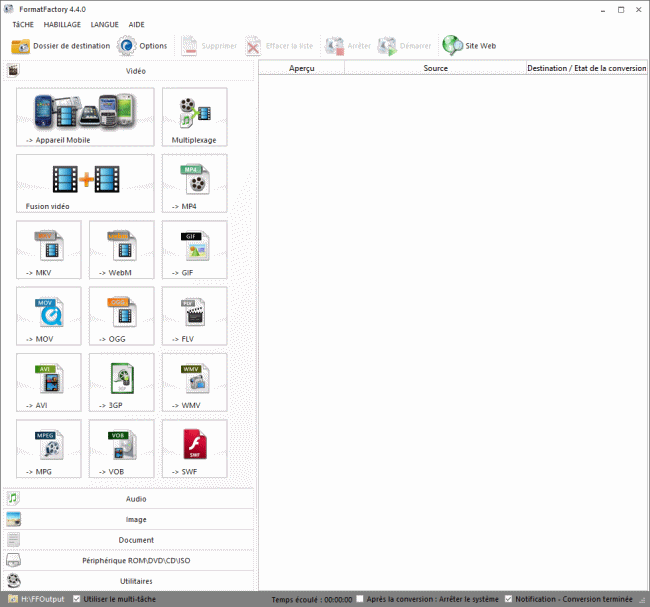
Task: Open the HABILLAGE menu
Action: 62,25
